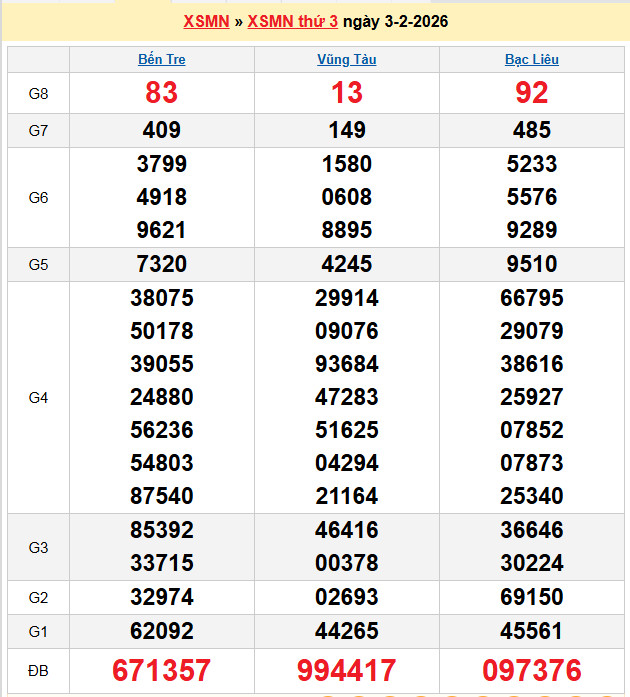
Task: Click Bến Tre G7 number 409
Action: tap(161, 130)
